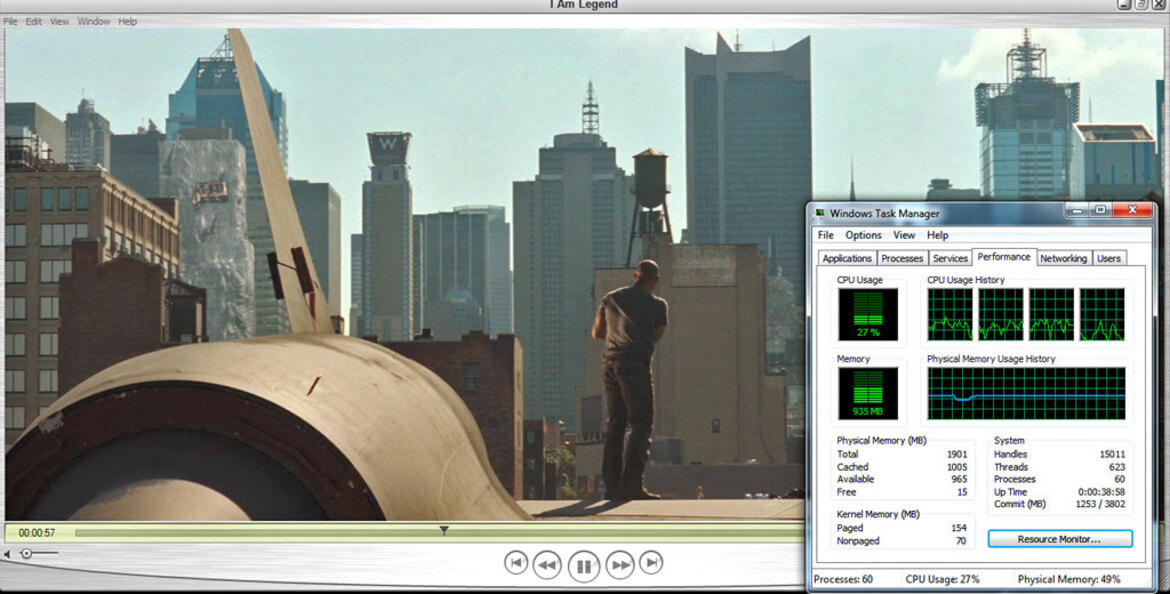Fast forward the movie playback
Screen dimensions: 1170x594
(620, 565)
